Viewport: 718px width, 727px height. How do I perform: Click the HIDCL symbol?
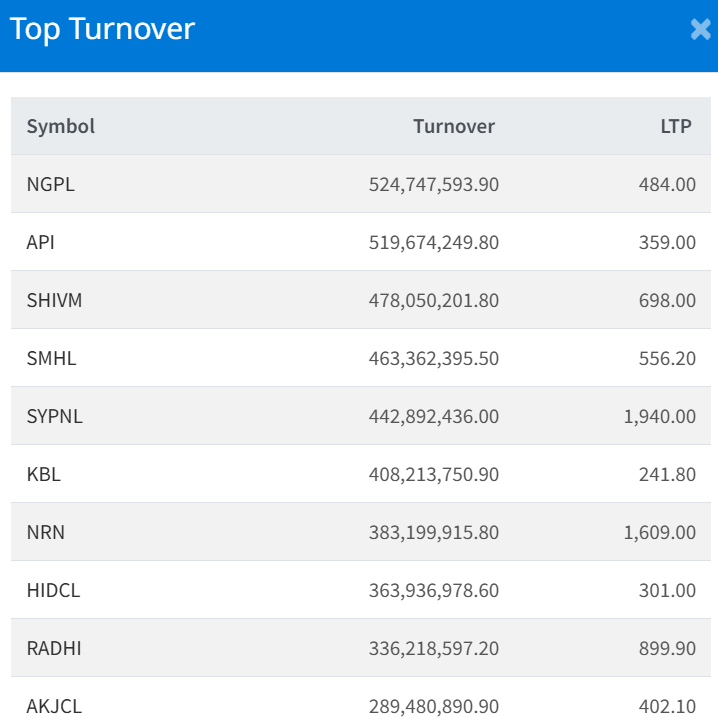click(53, 590)
